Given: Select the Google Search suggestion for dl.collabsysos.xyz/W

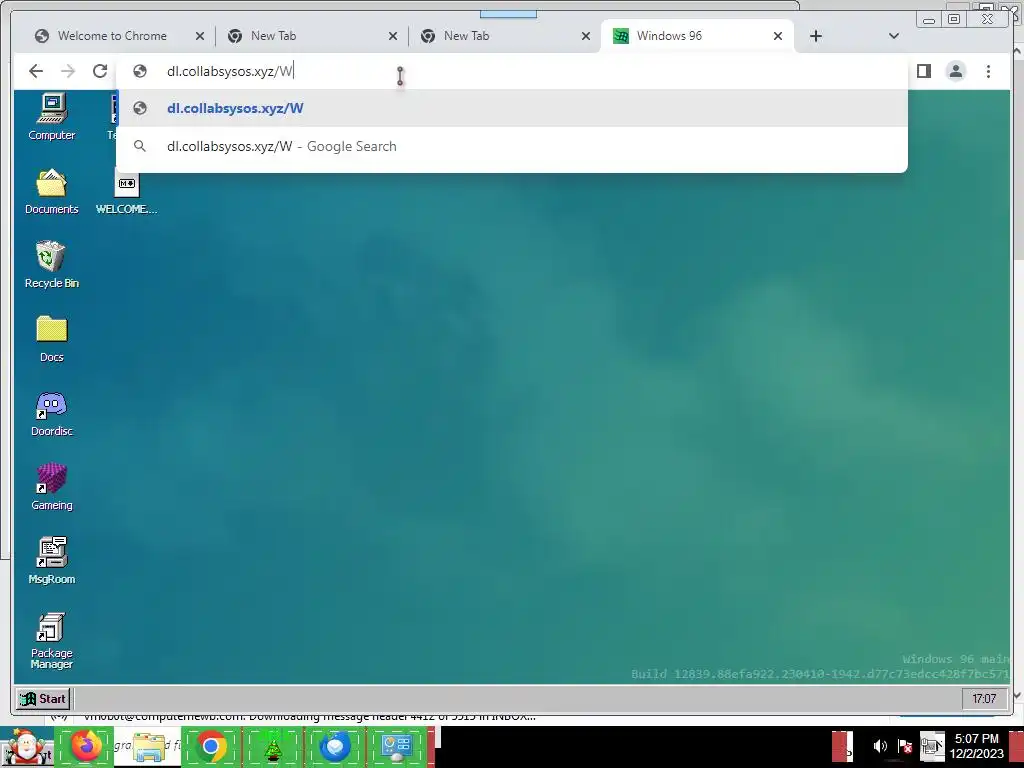Looking at the screenshot, I should pos(511,146).
